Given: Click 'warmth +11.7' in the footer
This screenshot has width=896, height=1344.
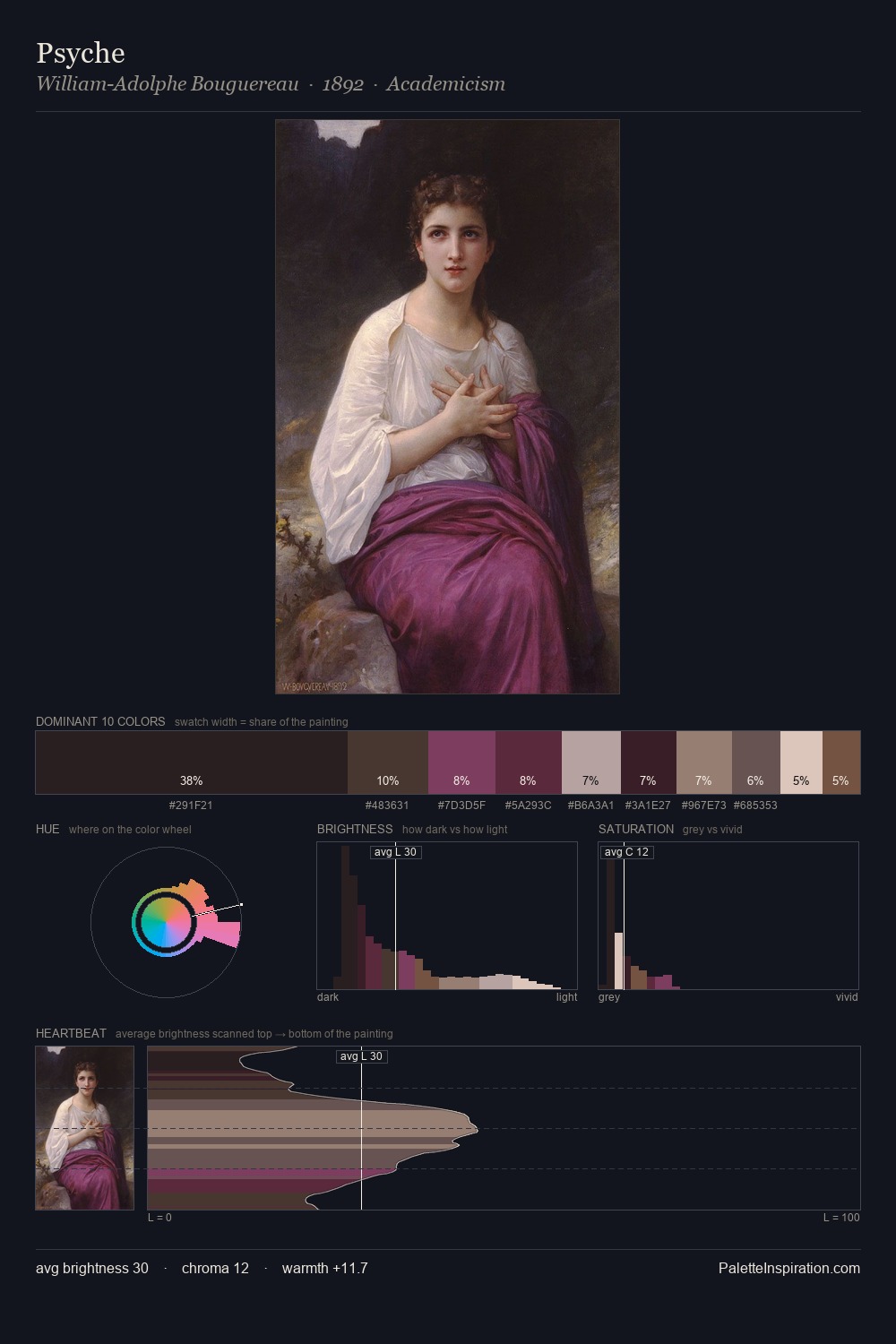Looking at the screenshot, I should [x=324, y=1268].
